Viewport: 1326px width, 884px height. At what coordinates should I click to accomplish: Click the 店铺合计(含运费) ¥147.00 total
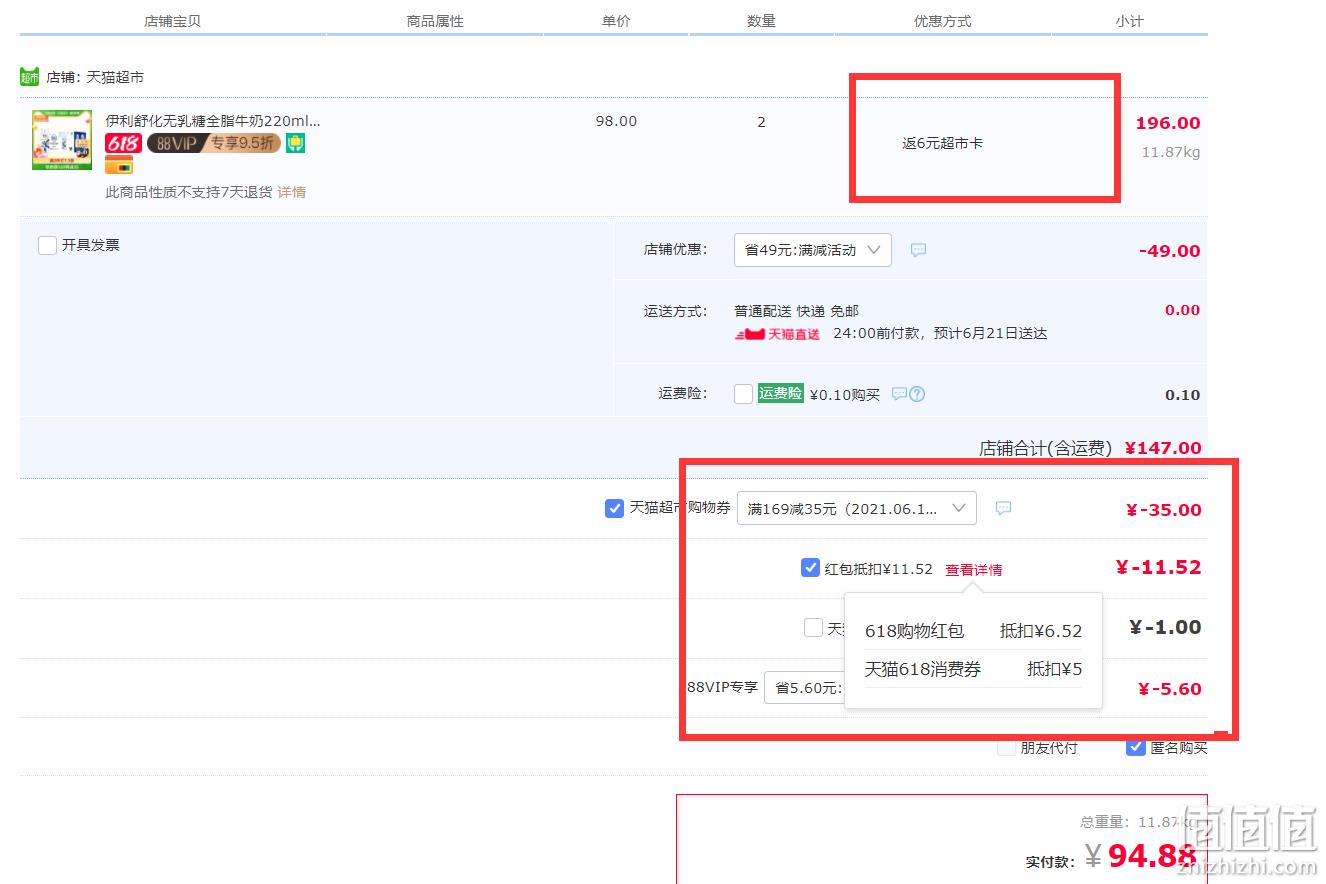pyautogui.click(x=1090, y=448)
